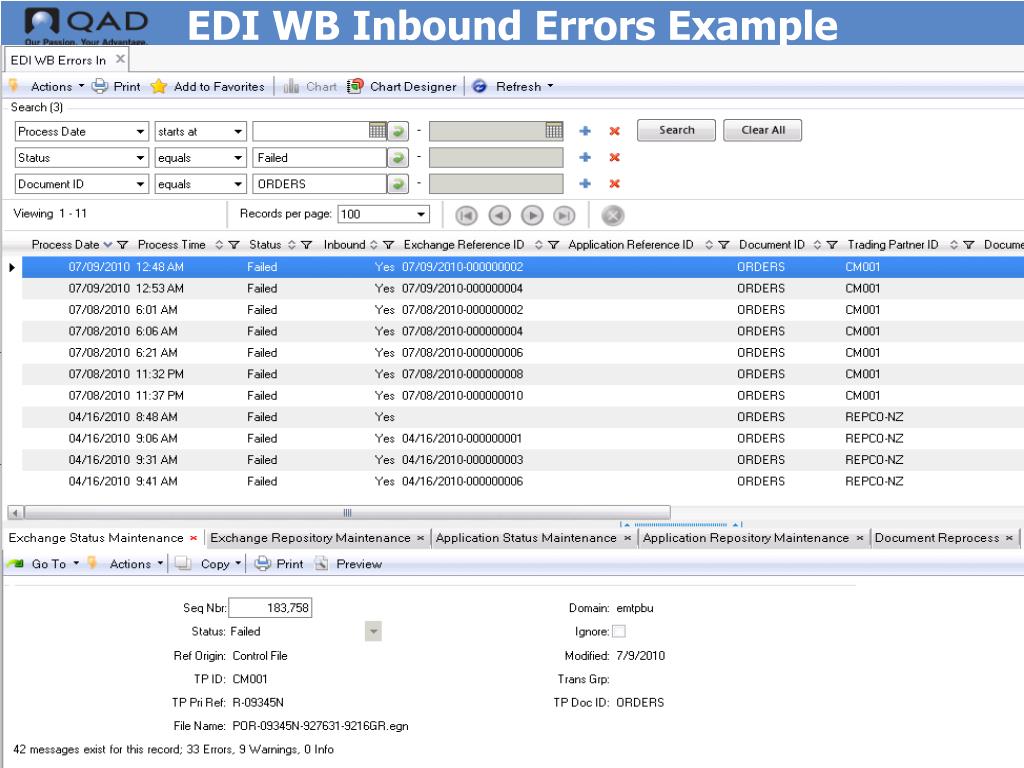Go to last page of records
This screenshot has width=1024, height=768.
[x=564, y=216]
